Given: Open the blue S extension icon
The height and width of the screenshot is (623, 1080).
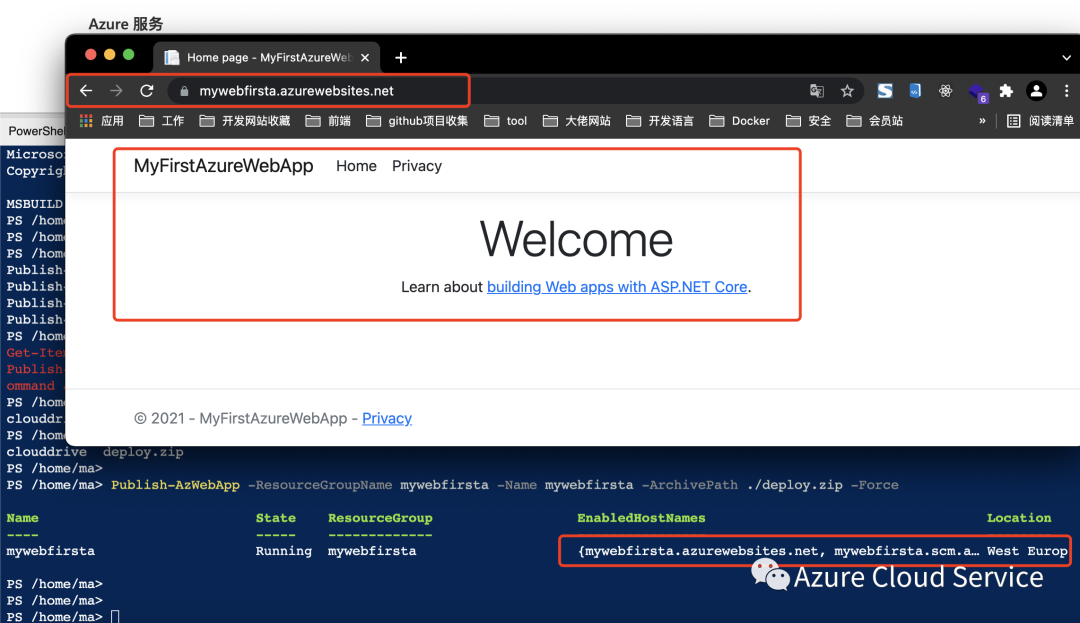Looking at the screenshot, I should tap(884, 91).
